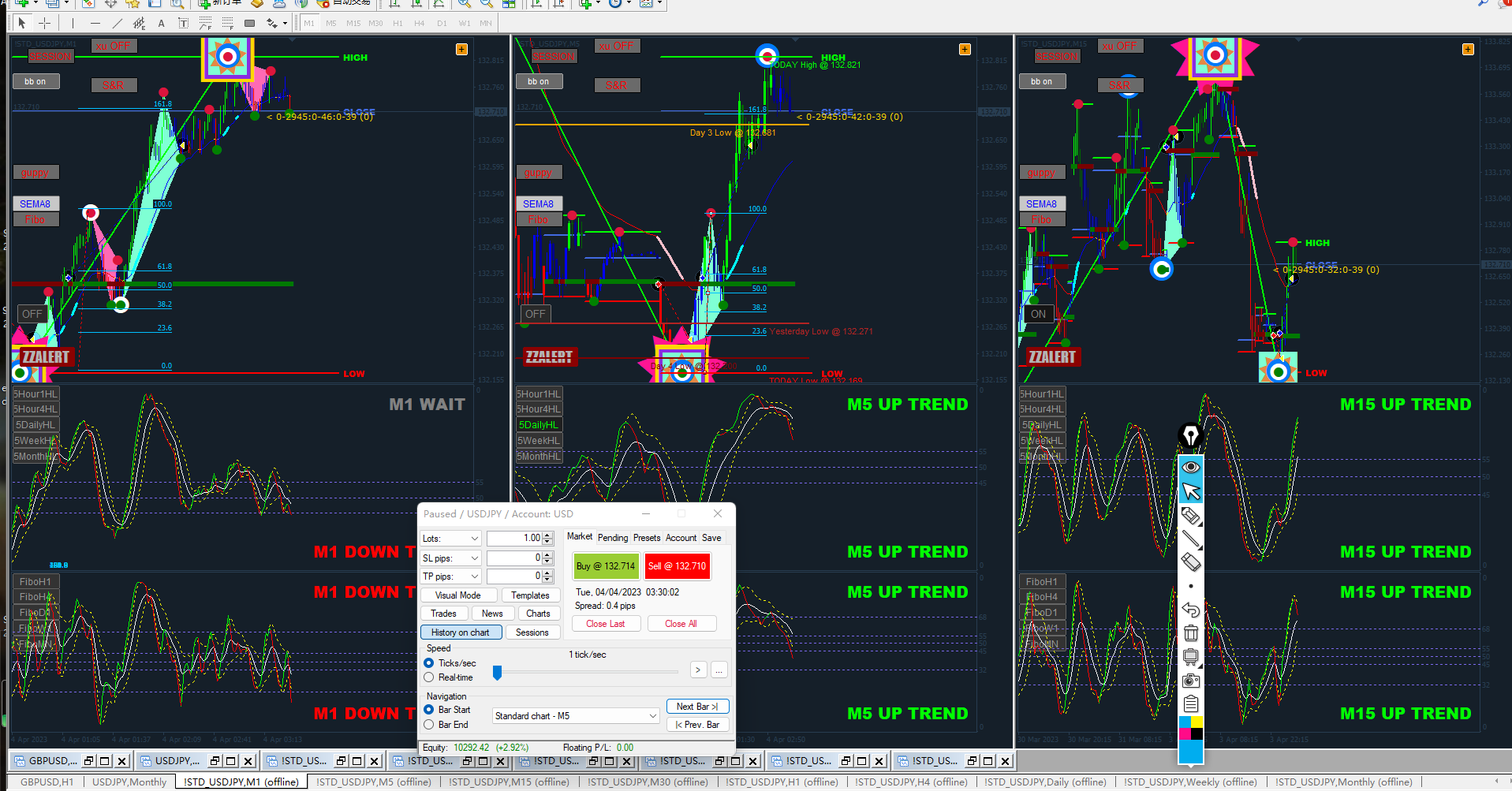Open the Lots dropdown
1512x791 pixels.
pyautogui.click(x=451, y=539)
